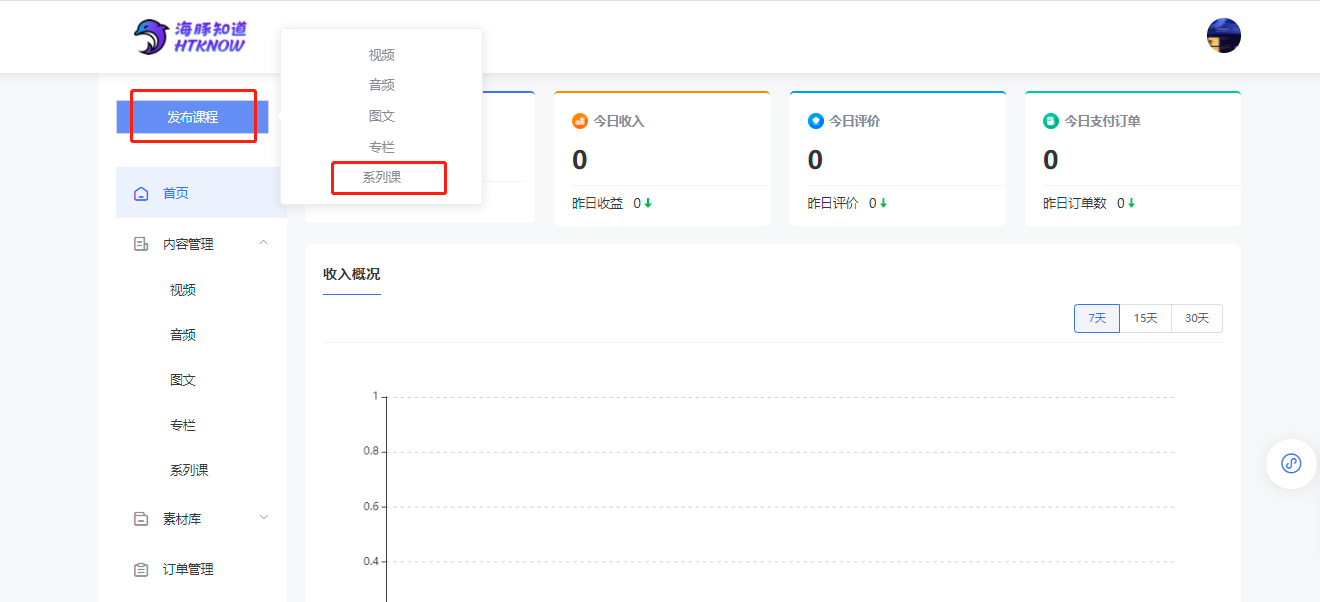Click the green 今日支付订单 card icon
The image size is (1320, 602).
click(x=1051, y=121)
